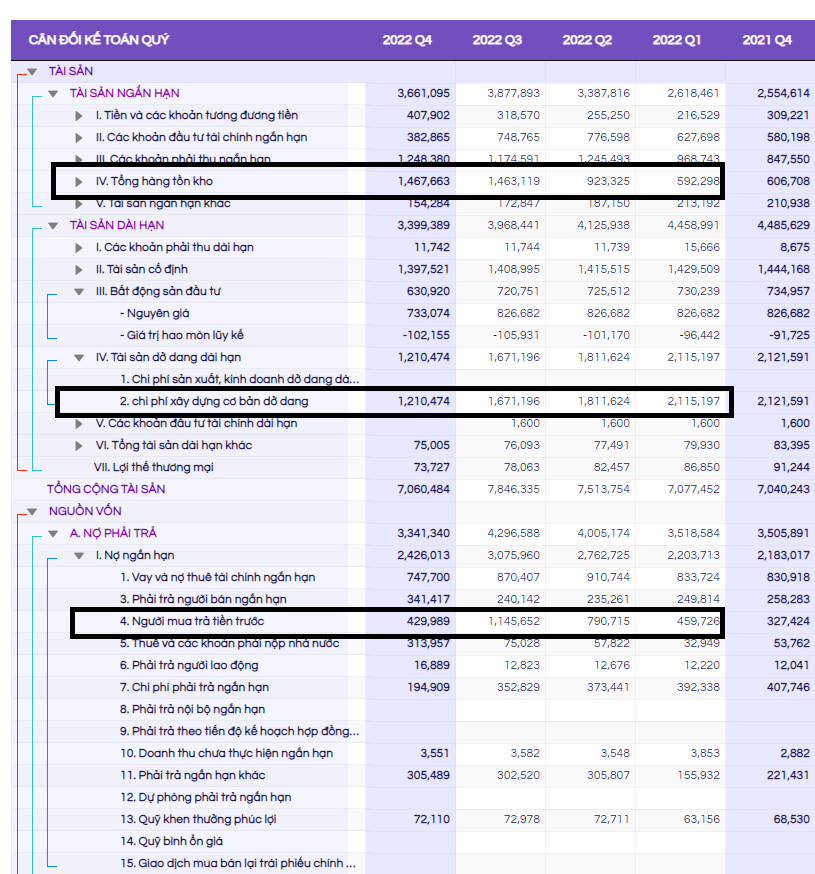The image size is (815, 874).
Task: Collapse Tài sản dở dang dài hạn
Action: coord(79,358)
